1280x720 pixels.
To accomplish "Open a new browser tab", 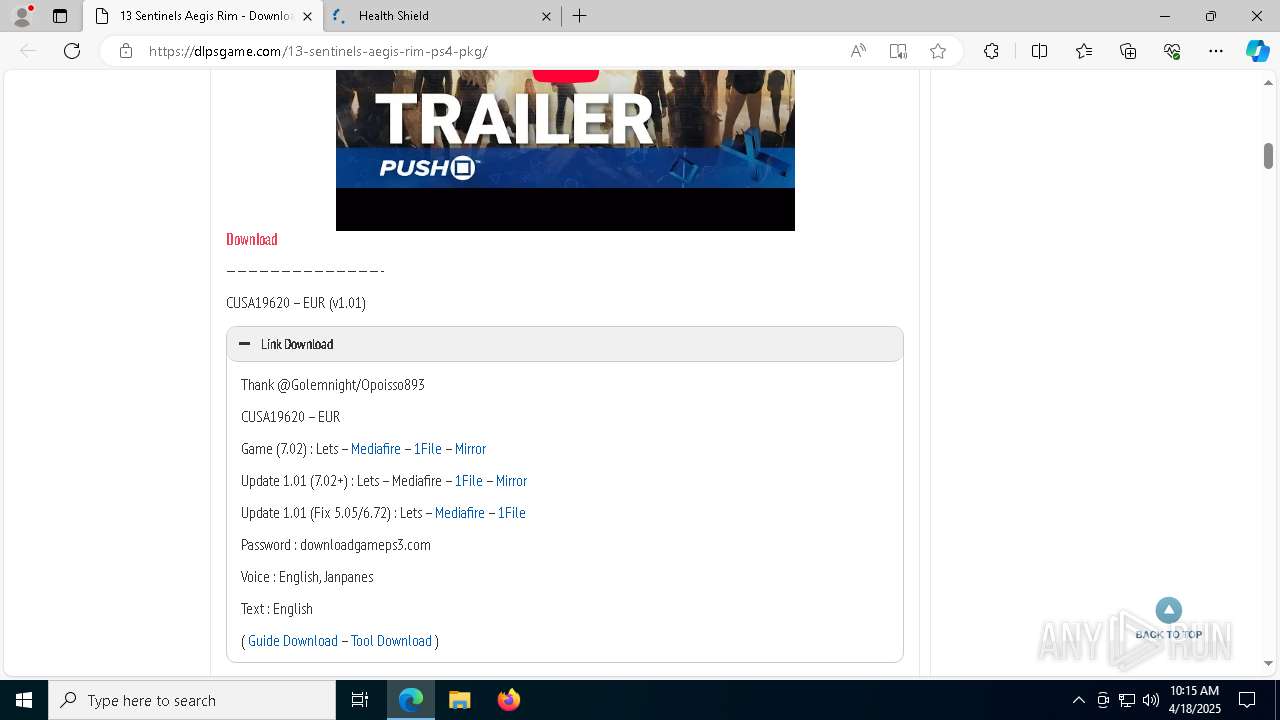I will [x=579, y=16].
